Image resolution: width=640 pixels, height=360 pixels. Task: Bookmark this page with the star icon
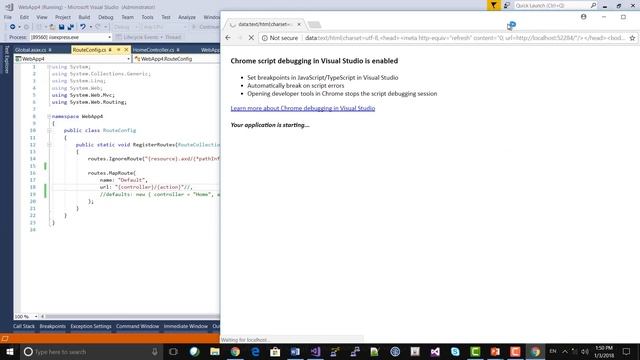tap(632, 38)
